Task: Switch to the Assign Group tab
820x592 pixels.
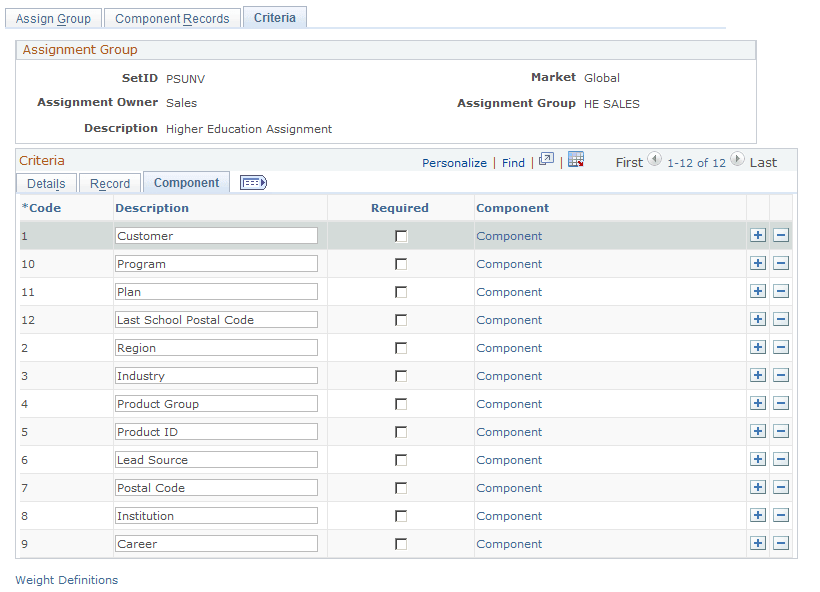Action: click(x=53, y=17)
